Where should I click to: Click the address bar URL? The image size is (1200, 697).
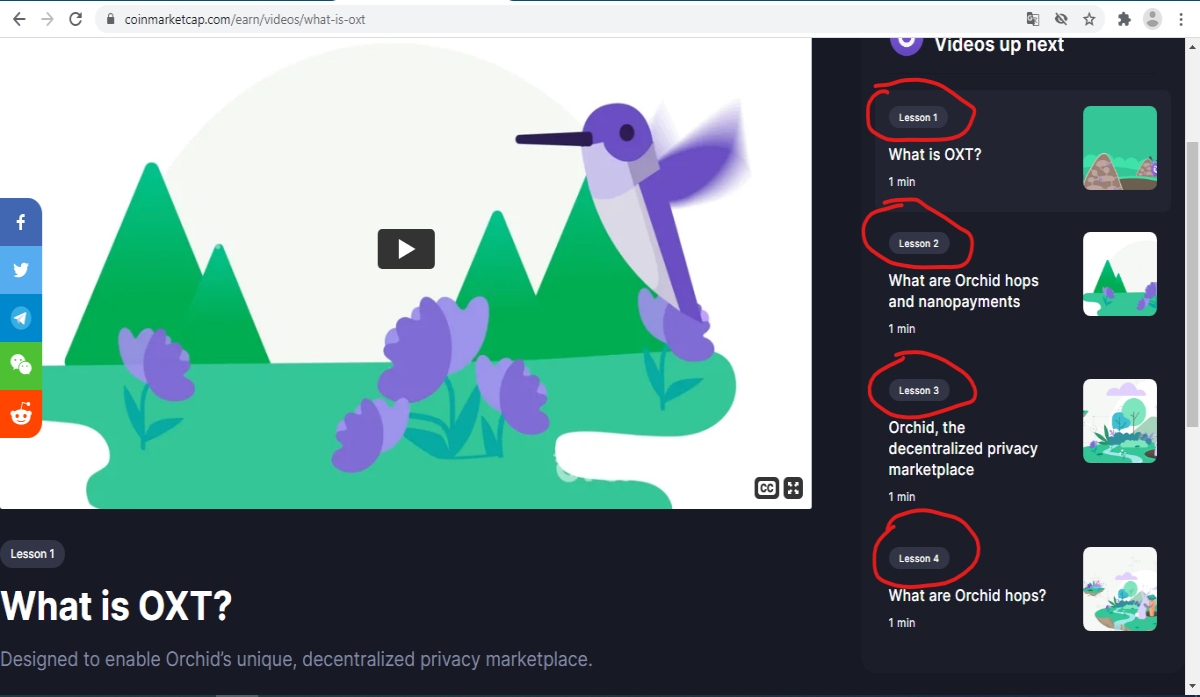[x=245, y=19]
